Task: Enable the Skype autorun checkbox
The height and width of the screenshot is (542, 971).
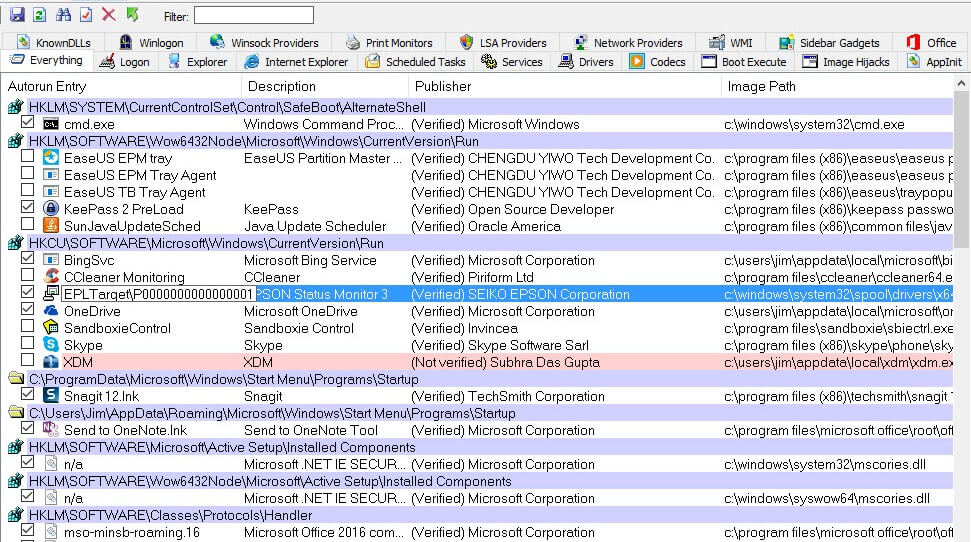Action: click(27, 343)
